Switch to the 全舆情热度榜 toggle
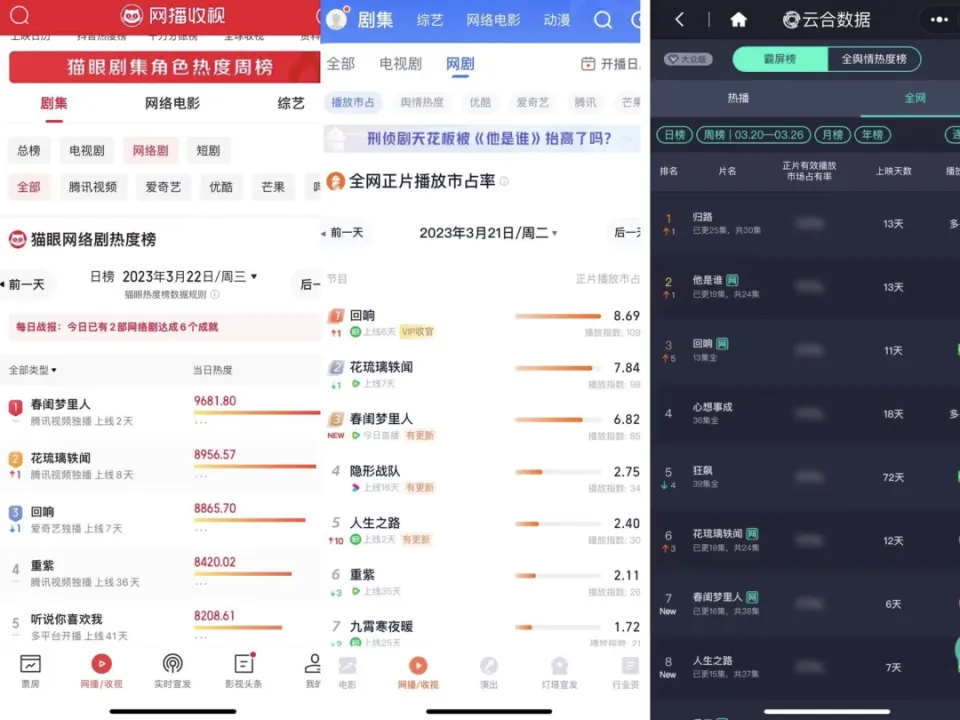This screenshot has width=960, height=720. (x=874, y=59)
